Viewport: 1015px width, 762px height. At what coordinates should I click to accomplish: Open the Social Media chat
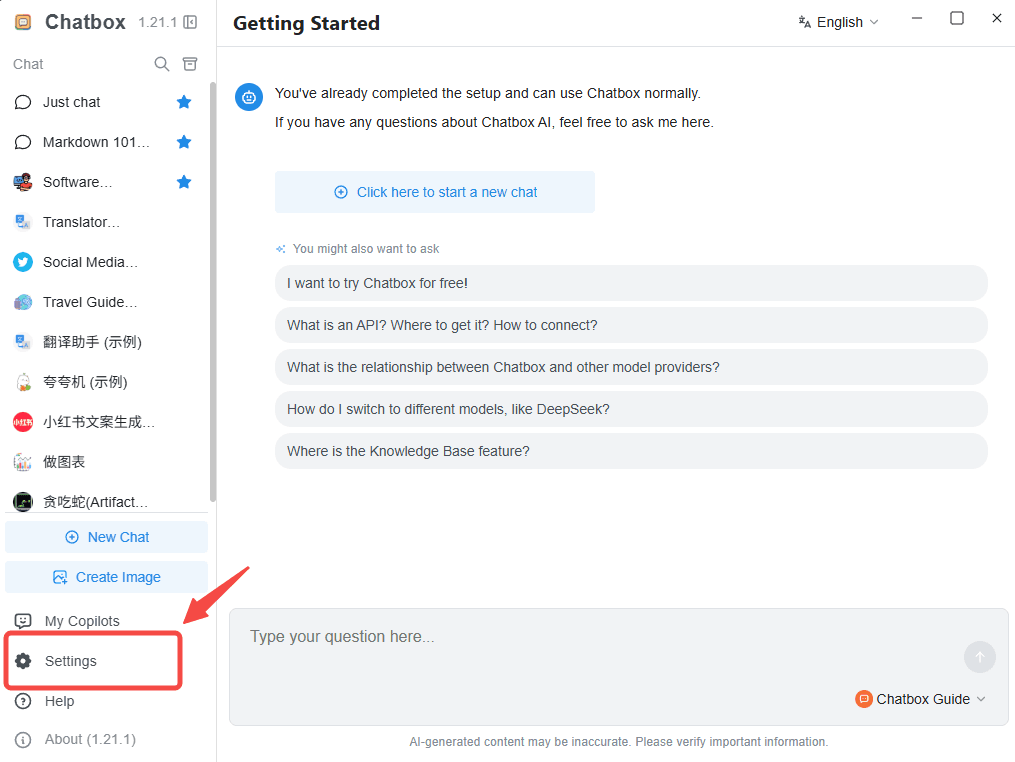pyautogui.click(x=104, y=262)
